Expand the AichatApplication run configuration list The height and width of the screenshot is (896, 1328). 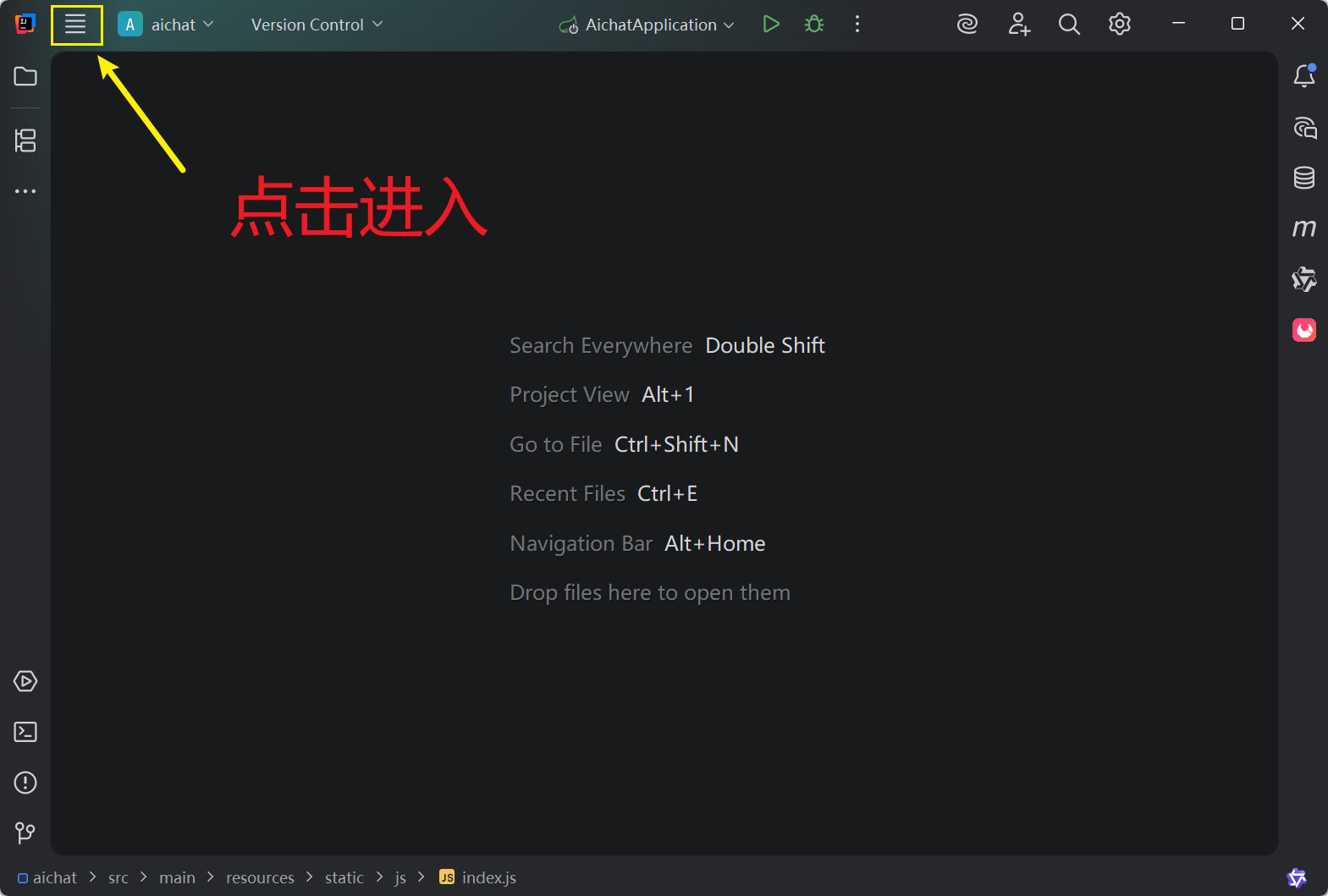point(650,25)
